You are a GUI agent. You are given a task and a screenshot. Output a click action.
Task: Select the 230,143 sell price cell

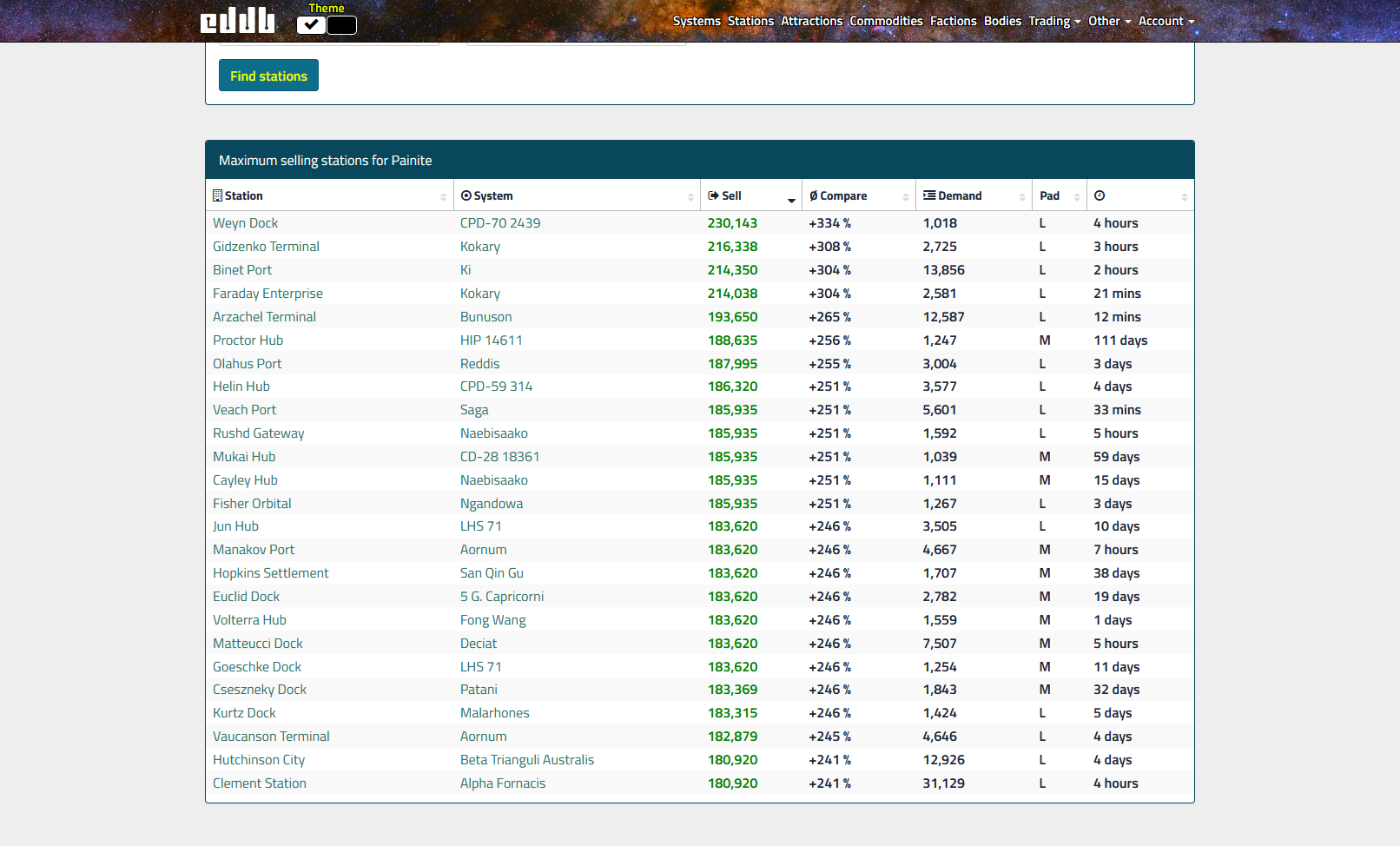[732, 223]
